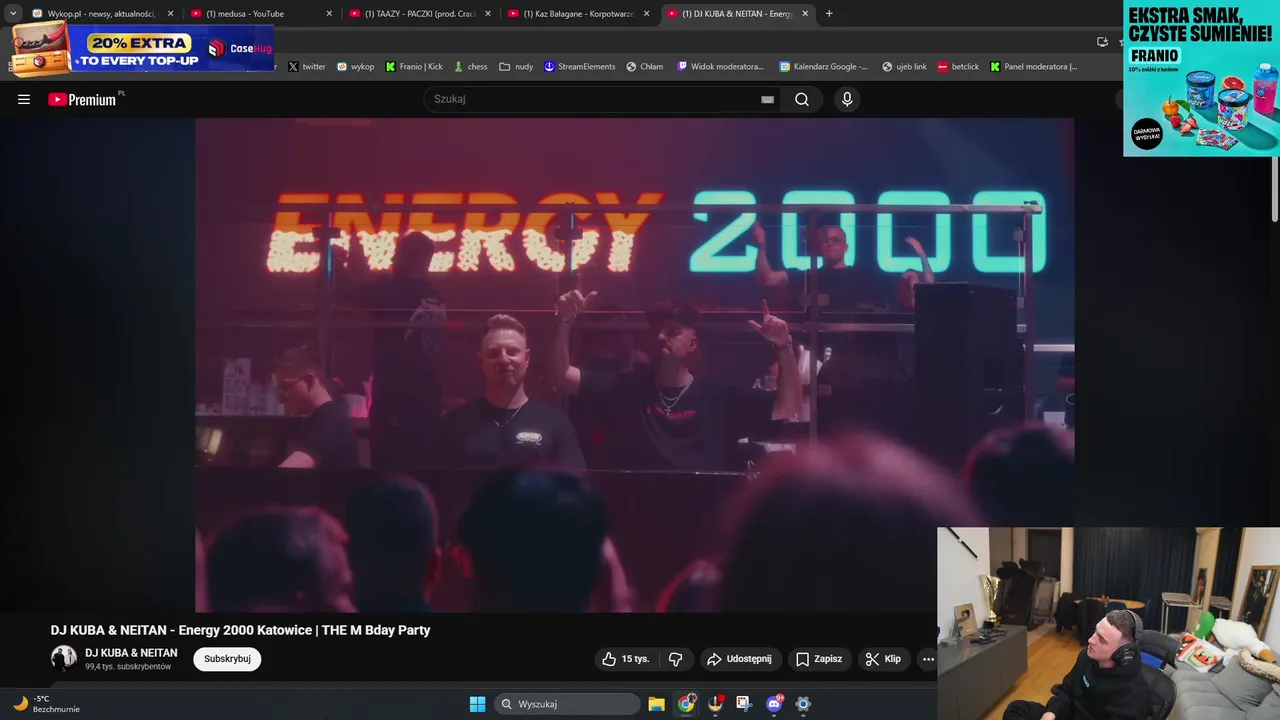The image size is (1280, 720).
Task: Open Panel moderatora bookmark
Action: (1034, 67)
